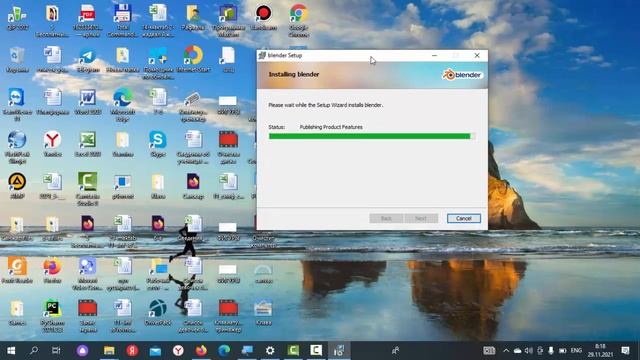
Task: Show hidden tray icons chevron
Action: point(506,351)
